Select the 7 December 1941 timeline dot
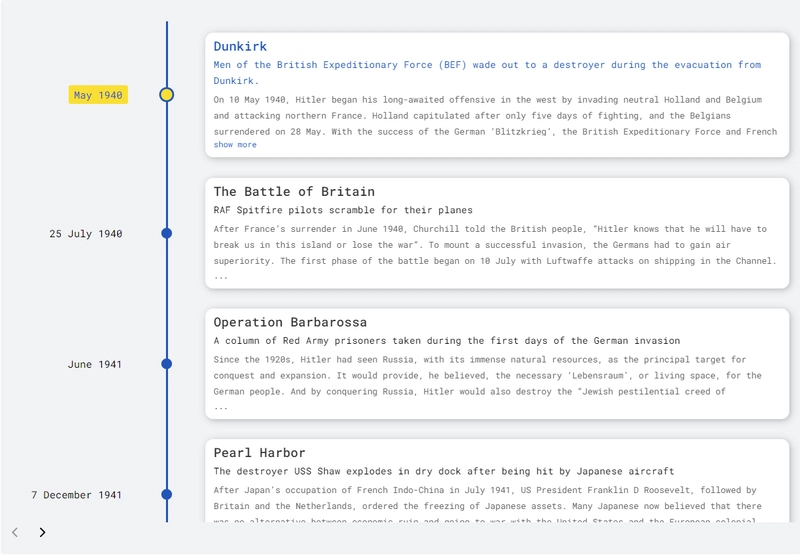Image resolution: width=800 pixels, height=555 pixels. tap(167, 494)
